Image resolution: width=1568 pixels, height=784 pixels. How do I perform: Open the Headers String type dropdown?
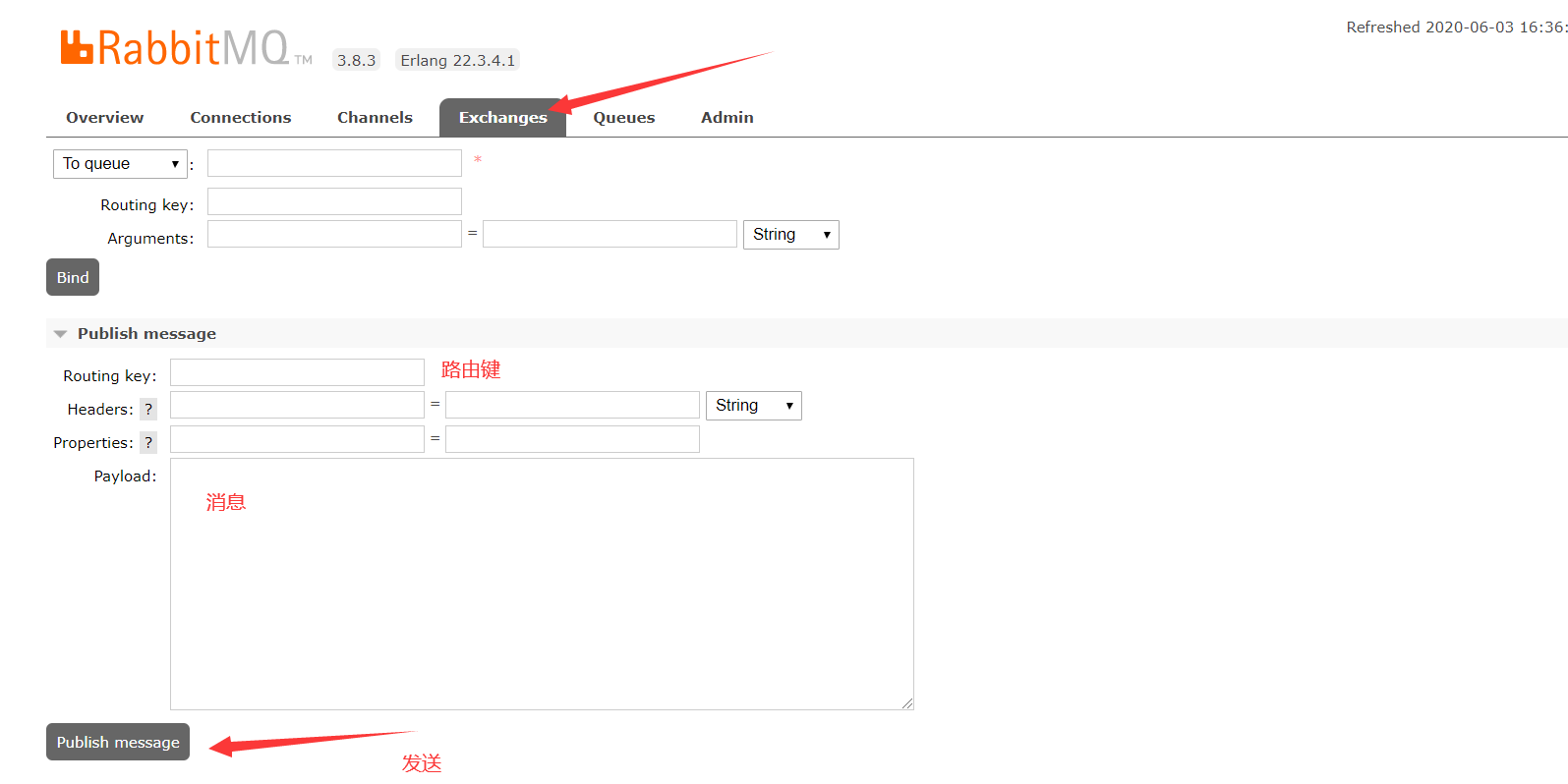click(754, 406)
